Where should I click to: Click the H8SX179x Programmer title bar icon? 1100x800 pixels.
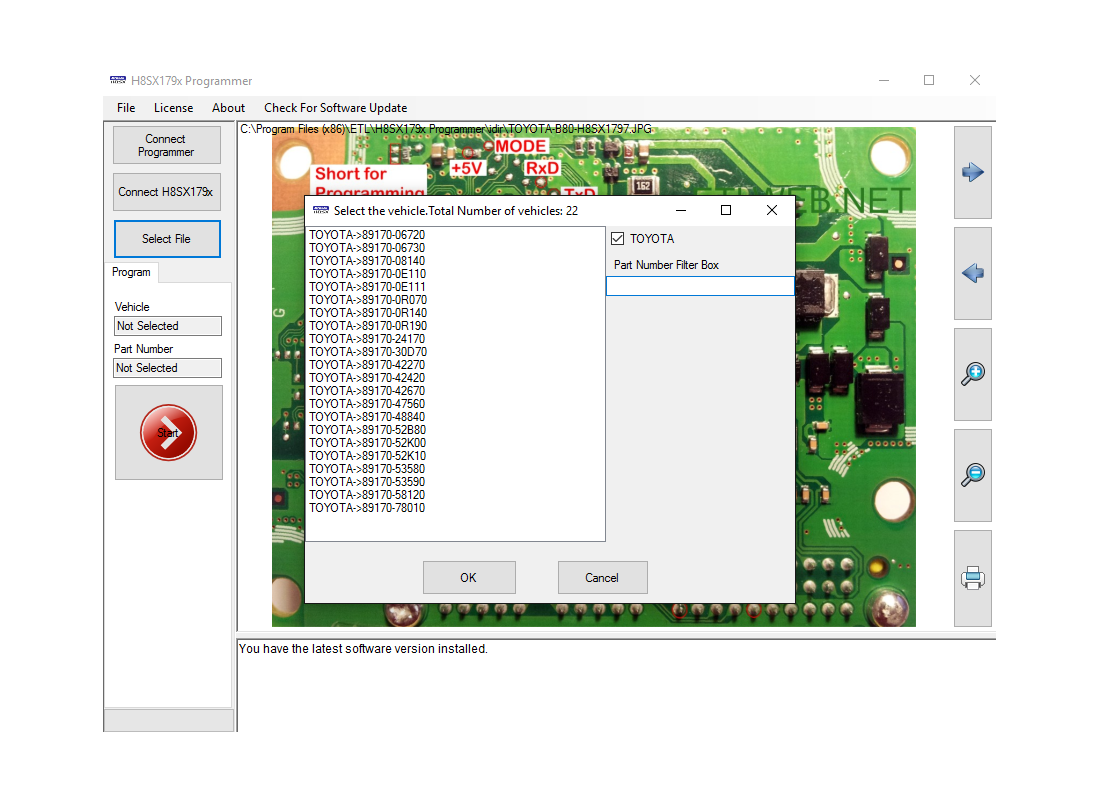[118, 80]
